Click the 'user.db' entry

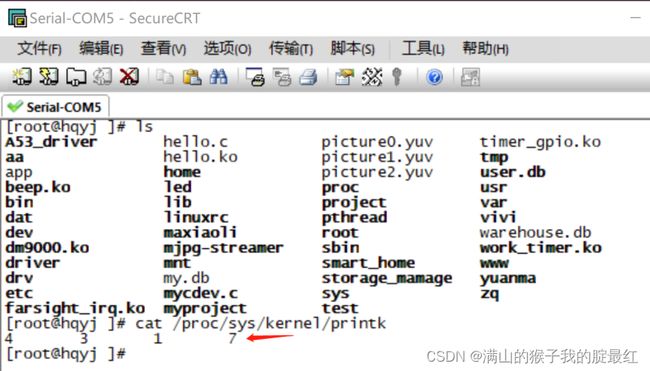(513, 172)
